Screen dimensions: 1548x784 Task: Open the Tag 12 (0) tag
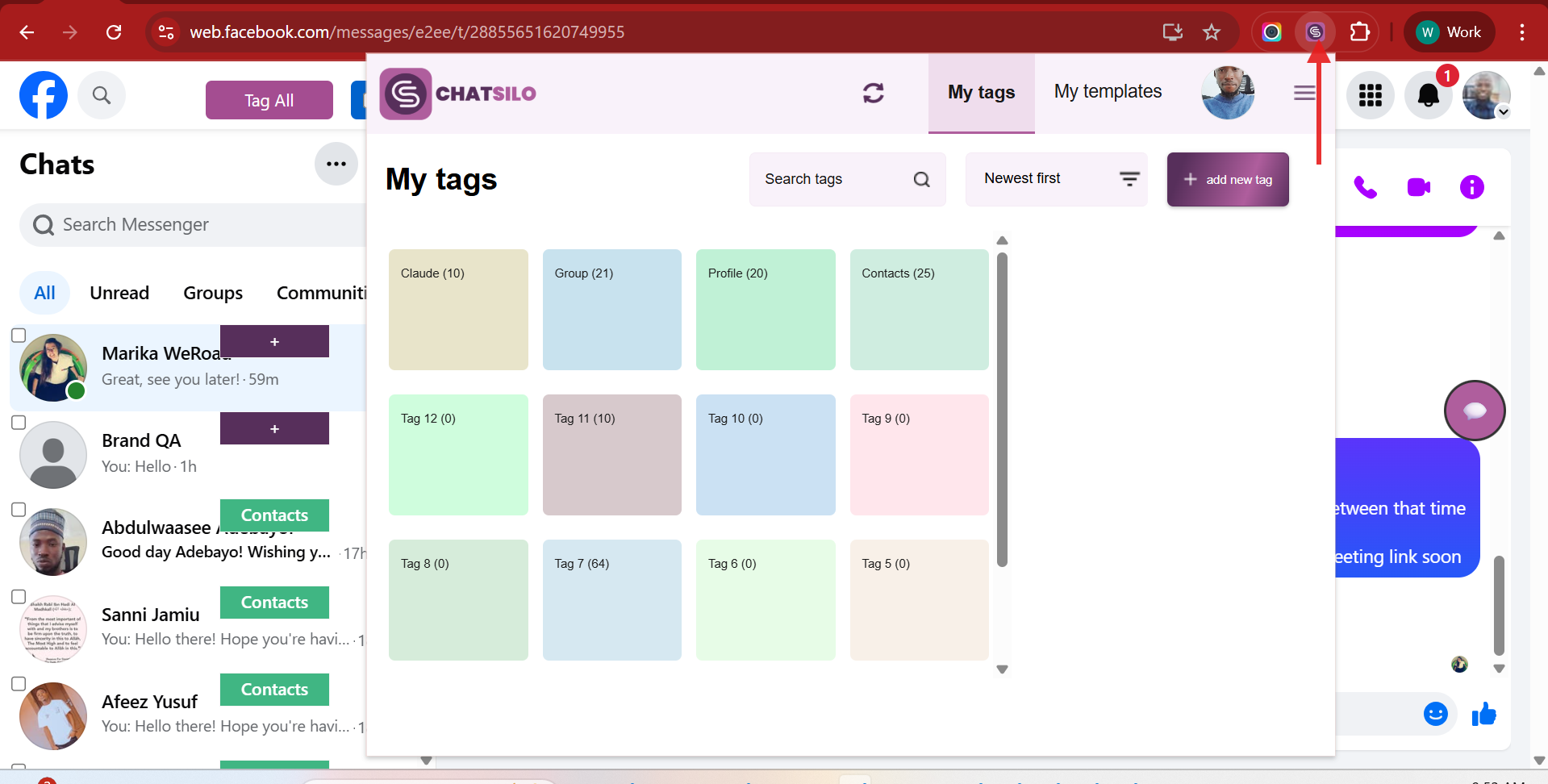tap(458, 455)
